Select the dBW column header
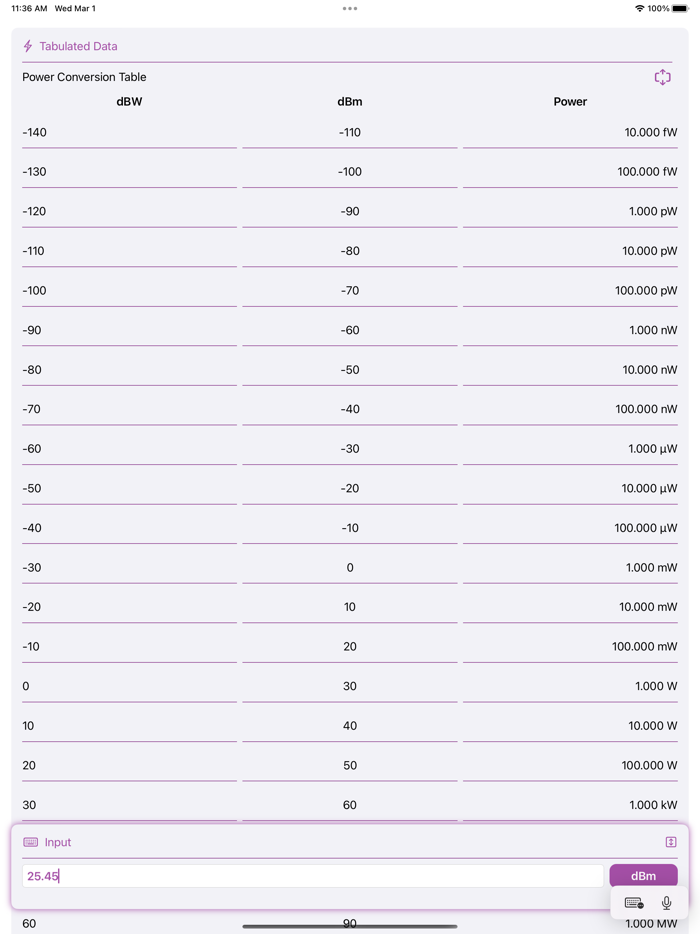700x934 pixels. pos(129,102)
